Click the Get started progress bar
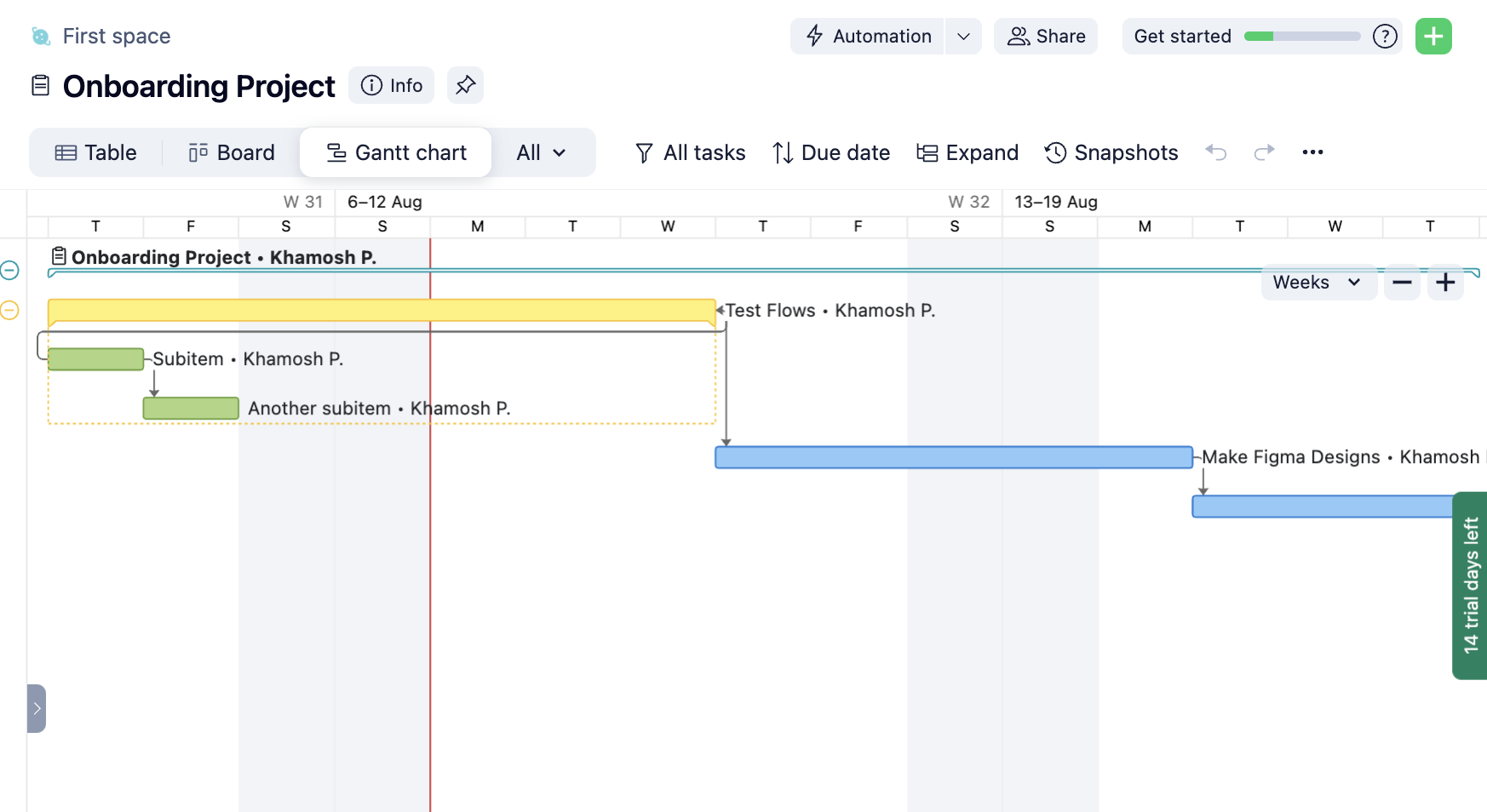 pyautogui.click(x=1301, y=37)
